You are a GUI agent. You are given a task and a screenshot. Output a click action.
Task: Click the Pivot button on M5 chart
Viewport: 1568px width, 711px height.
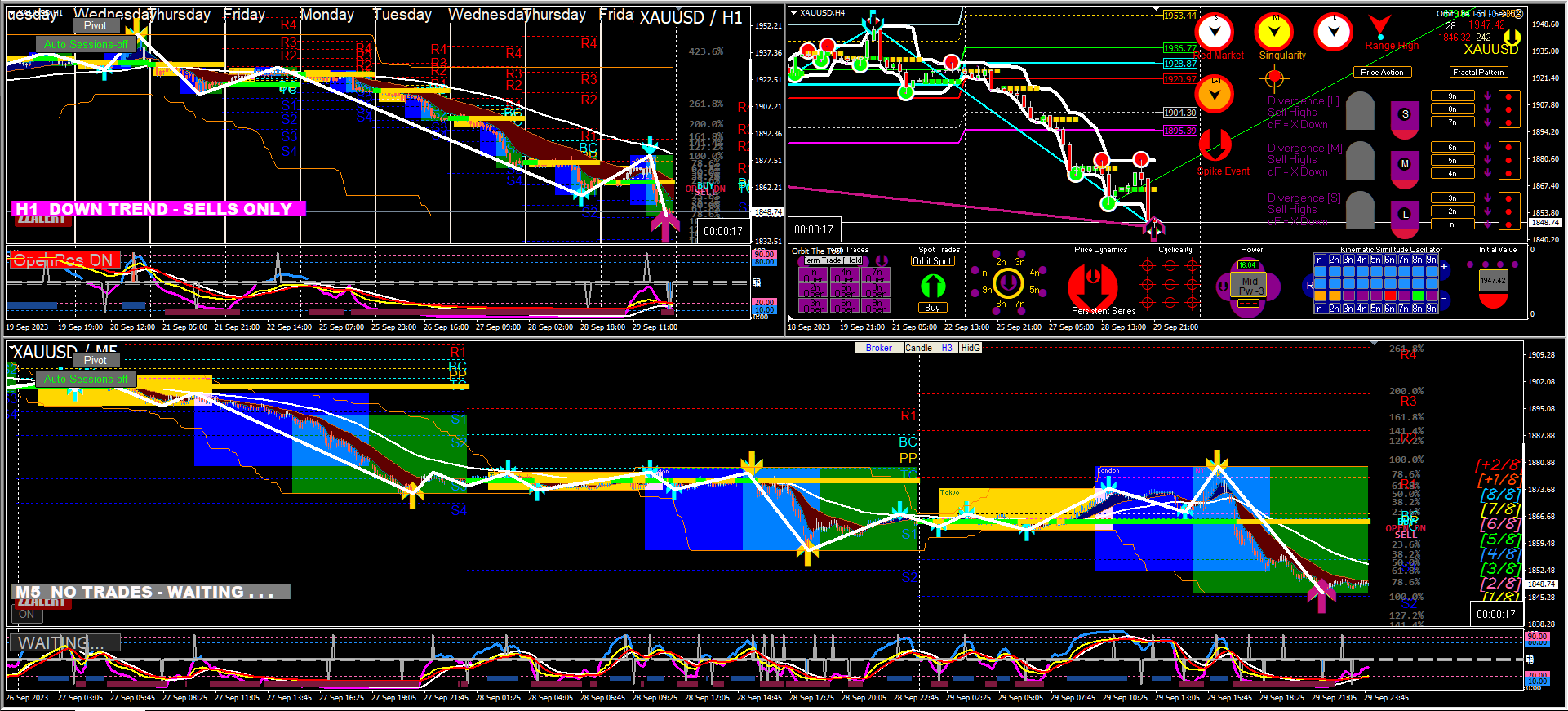pyautogui.click(x=96, y=360)
